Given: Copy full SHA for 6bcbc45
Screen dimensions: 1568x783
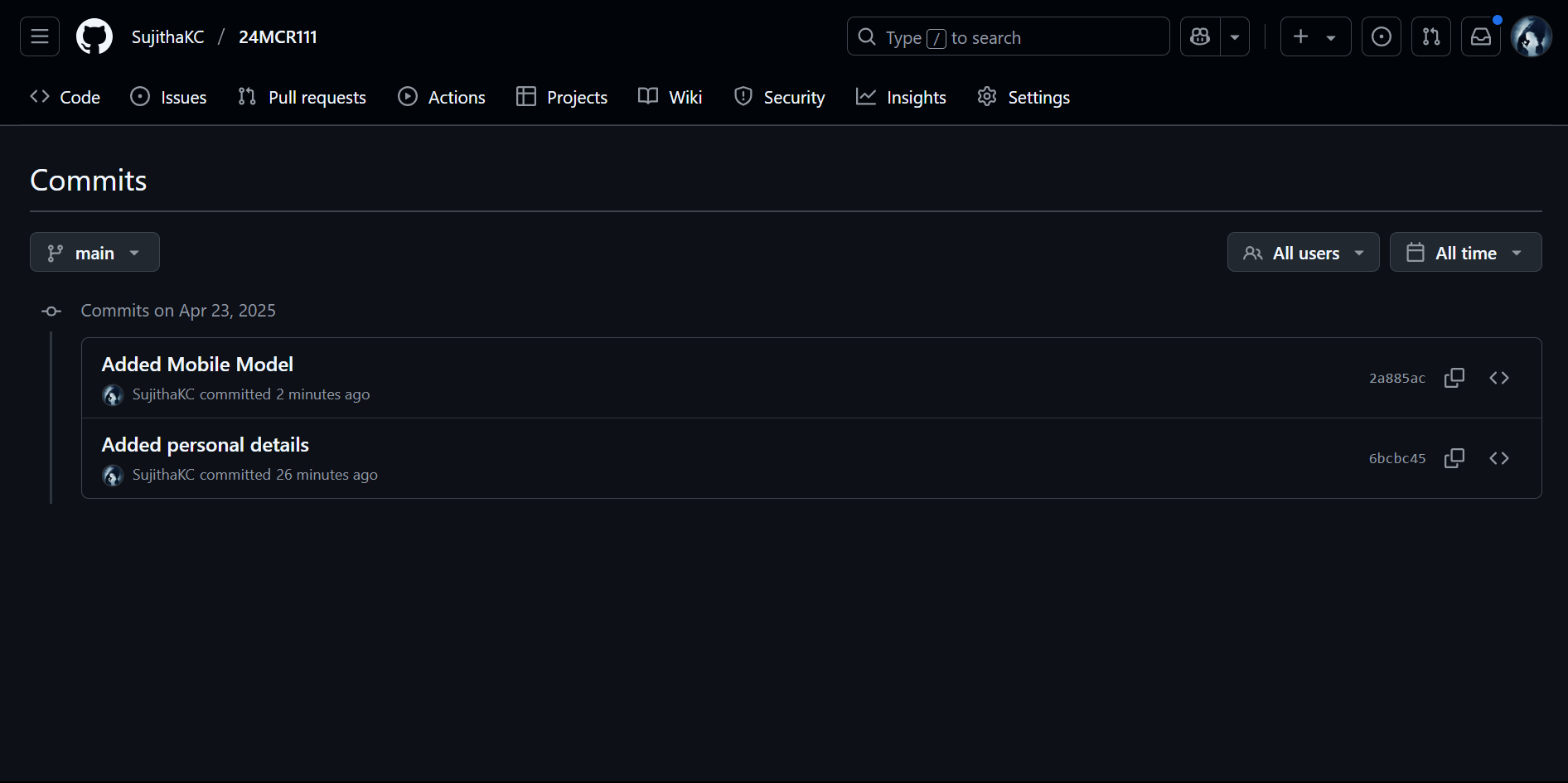Looking at the screenshot, I should point(1454,458).
